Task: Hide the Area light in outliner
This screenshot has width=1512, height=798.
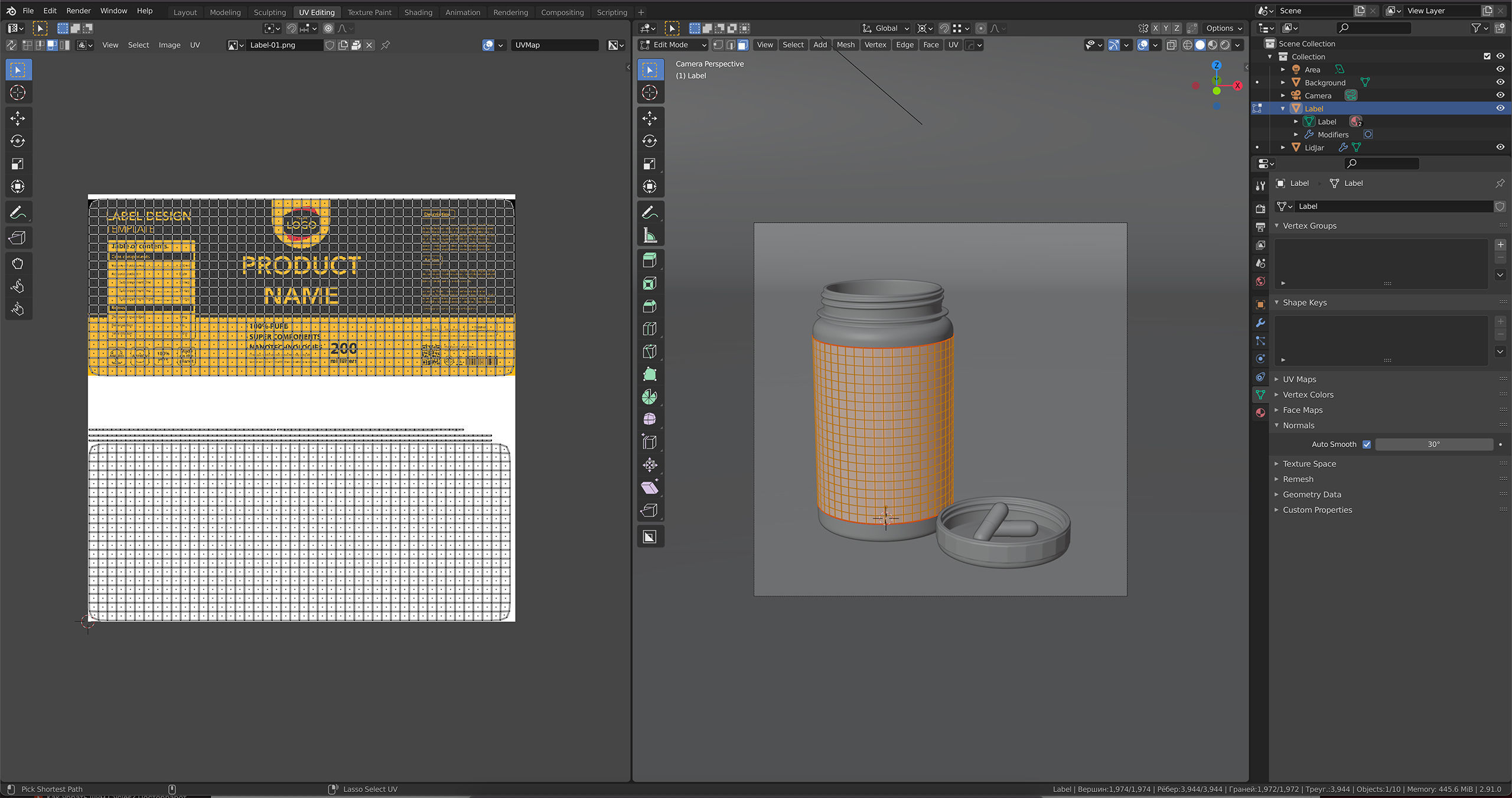Action: coord(1500,70)
